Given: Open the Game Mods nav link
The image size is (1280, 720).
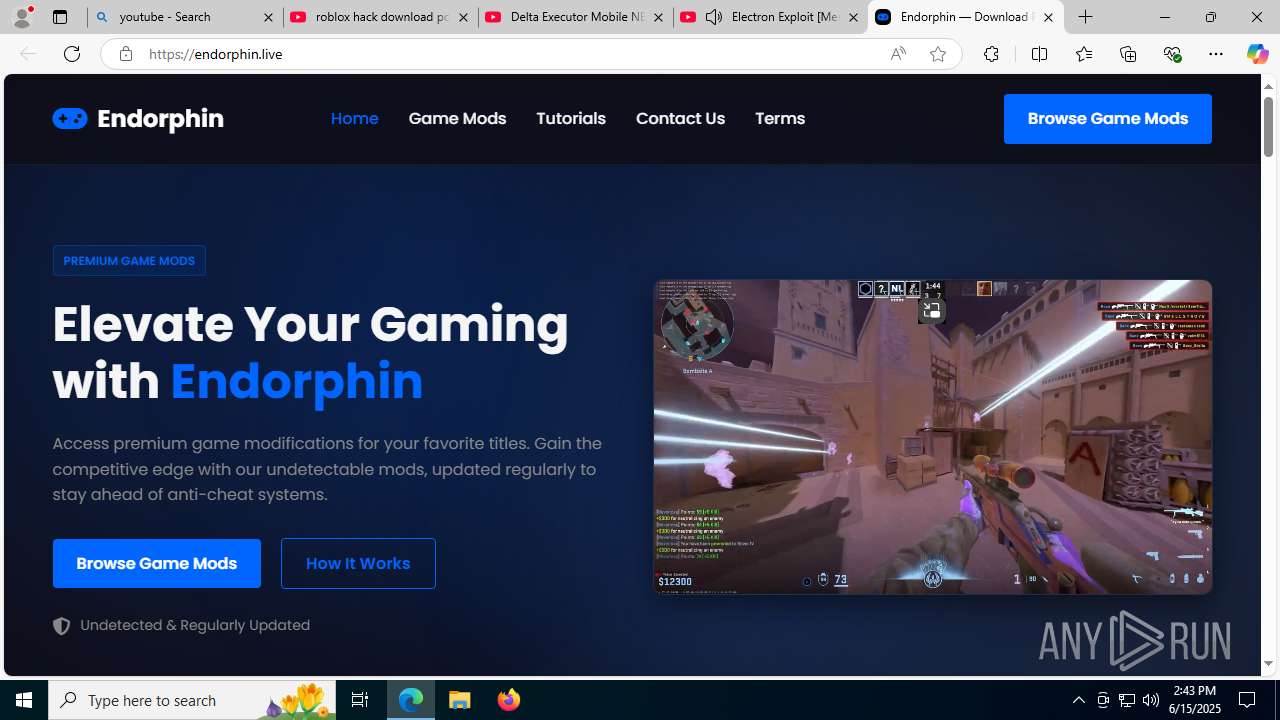Looking at the screenshot, I should coord(457,118).
